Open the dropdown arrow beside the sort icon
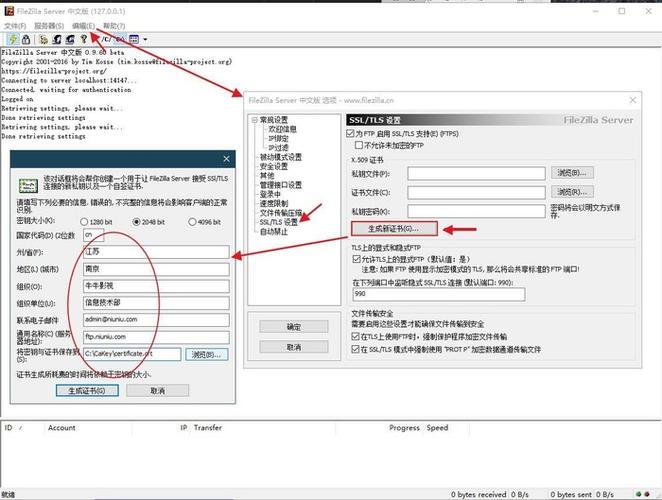 pyautogui.click(x=145, y=40)
